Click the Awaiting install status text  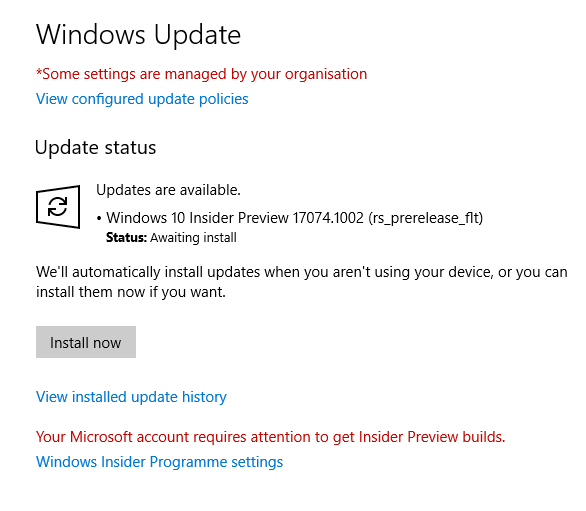coord(193,238)
